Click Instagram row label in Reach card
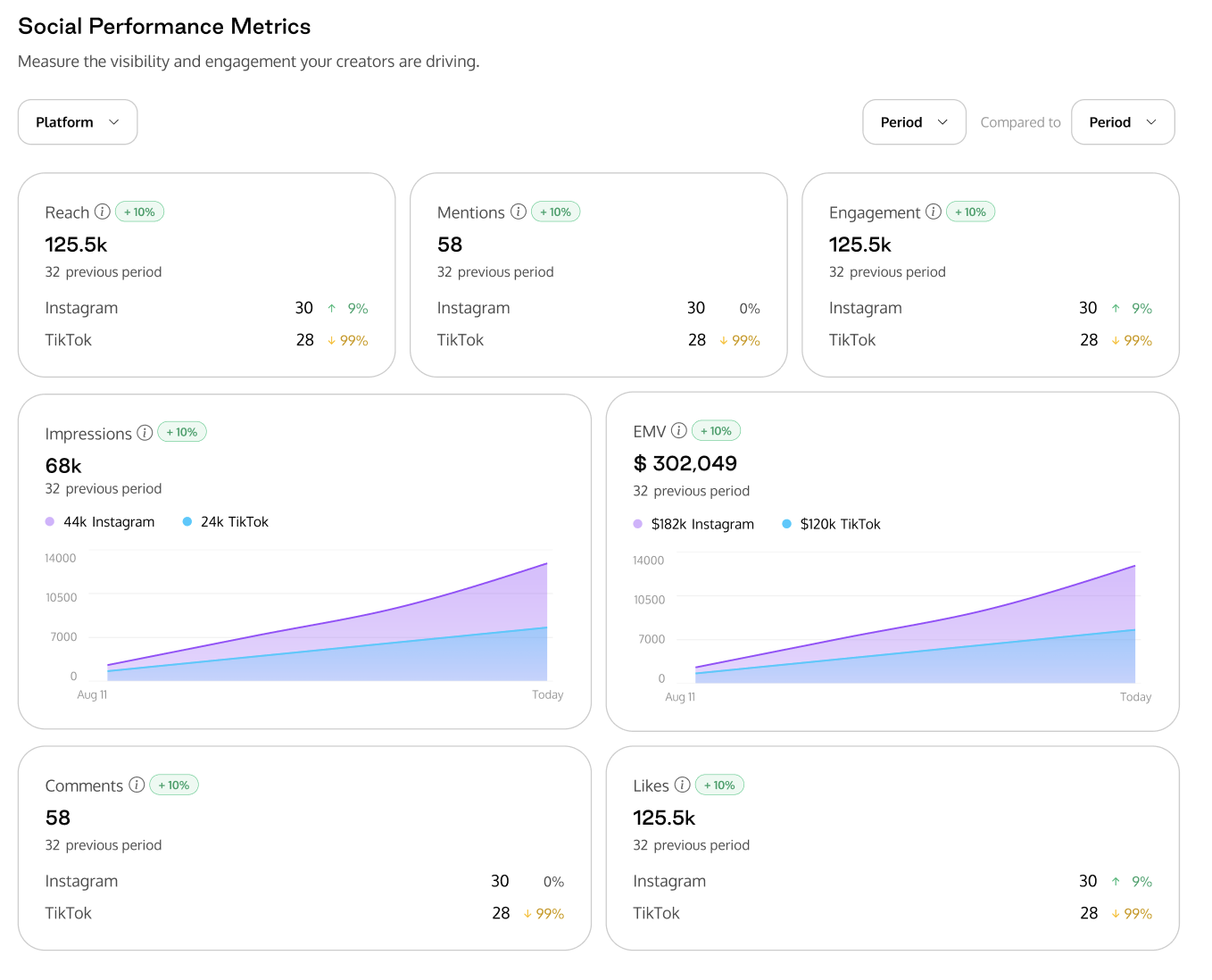The width and height of the screenshot is (1212, 980). (x=81, y=308)
